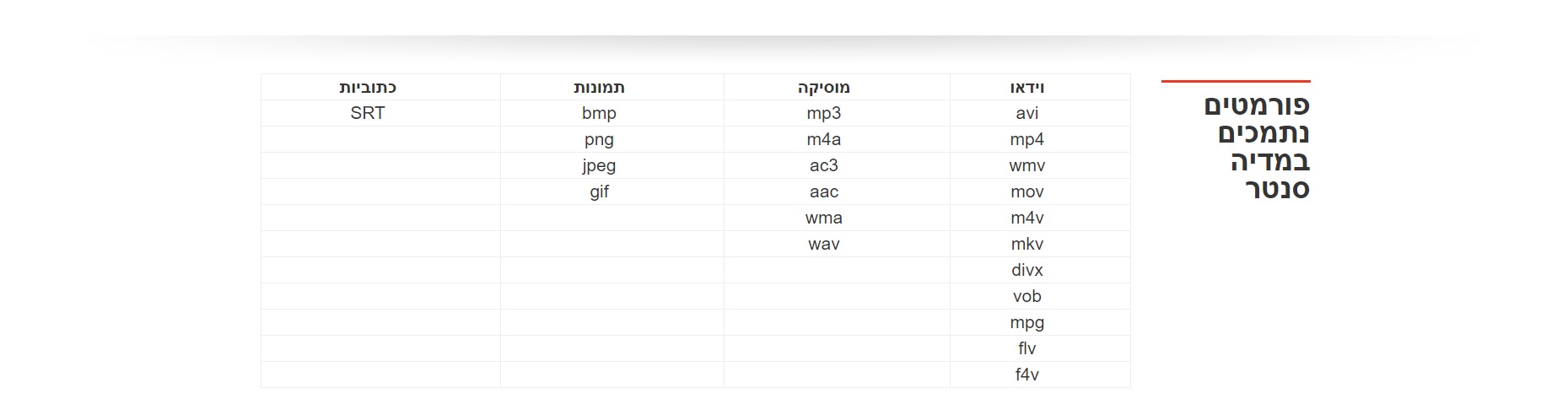Select the SRT subtitles cell

click(368, 113)
